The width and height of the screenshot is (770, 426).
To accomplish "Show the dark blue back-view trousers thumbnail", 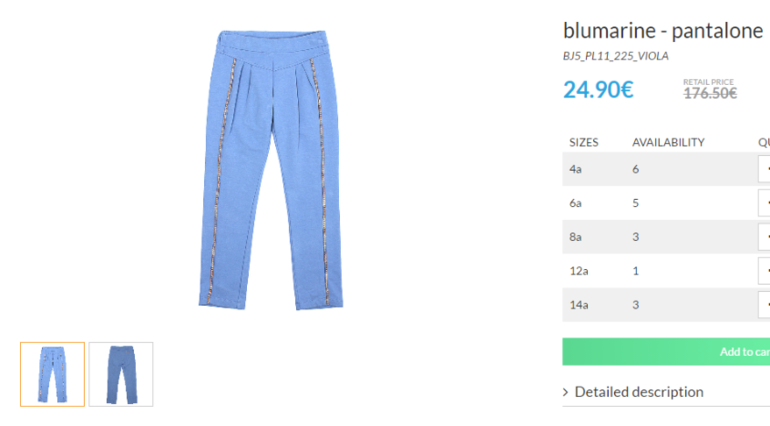I will (121, 374).
